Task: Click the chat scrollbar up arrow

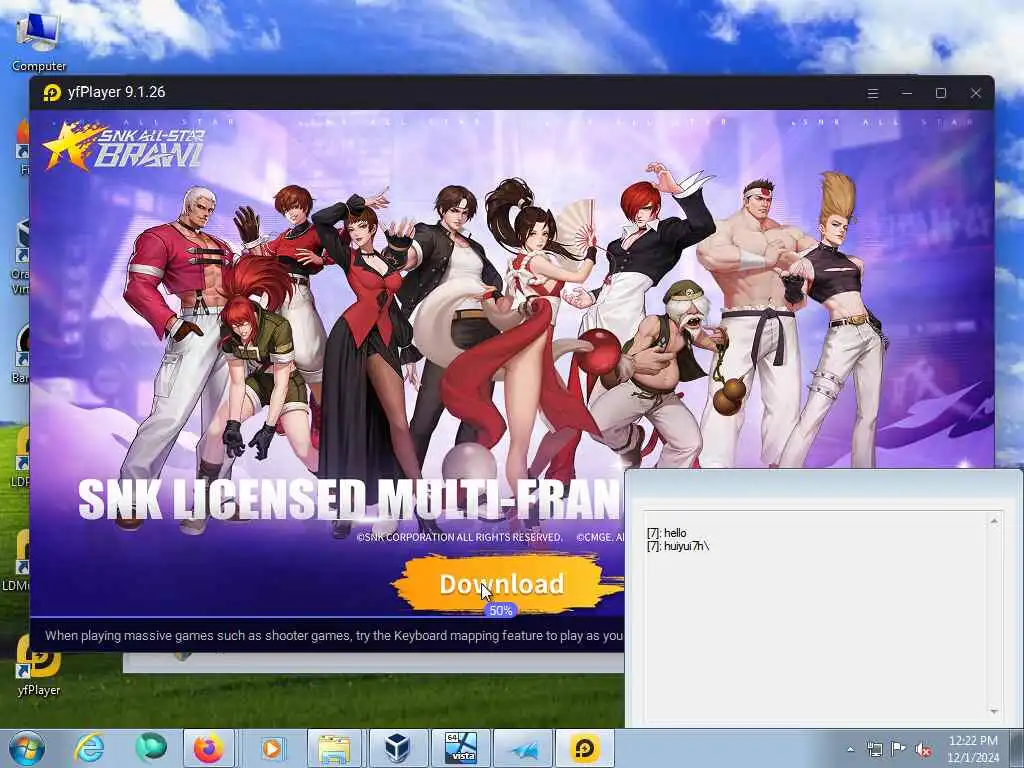Action: point(994,521)
